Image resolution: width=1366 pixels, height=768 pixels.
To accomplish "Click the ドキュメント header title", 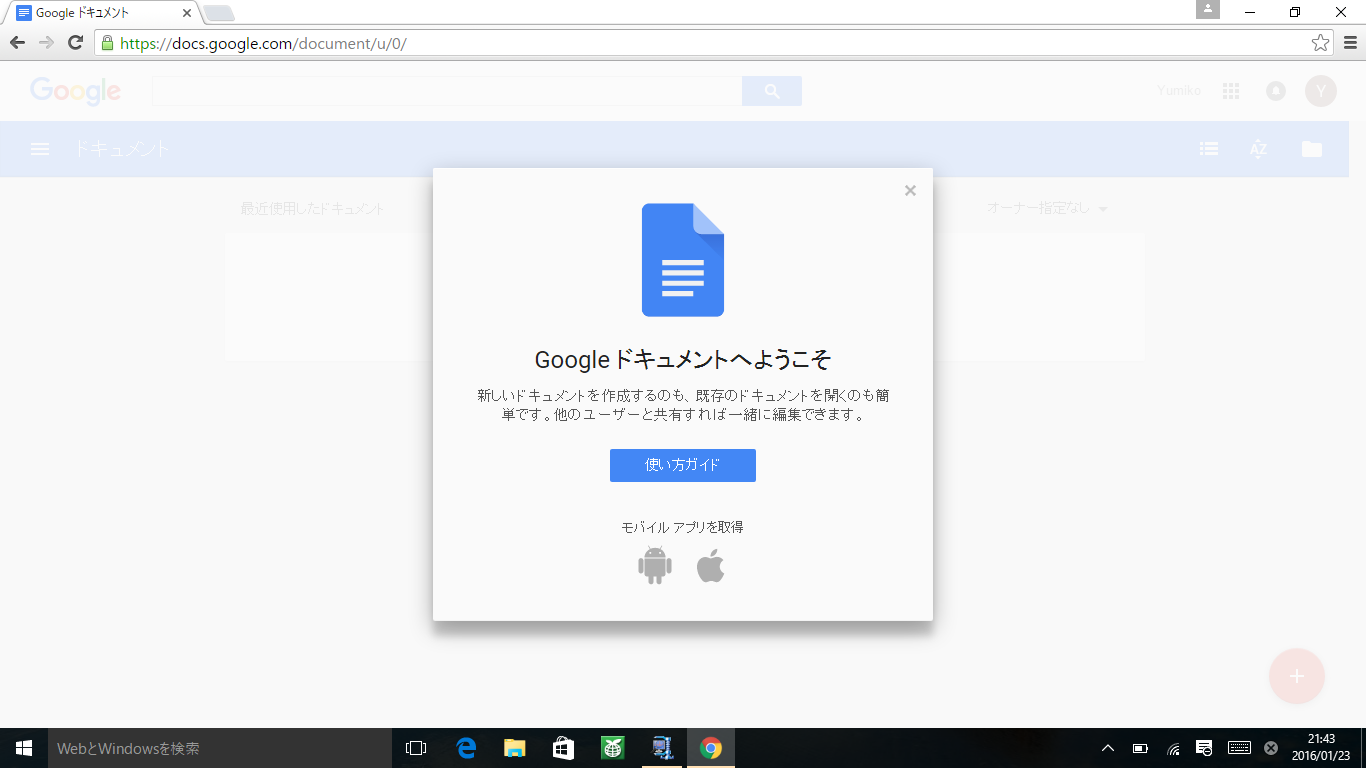I will click(x=122, y=149).
